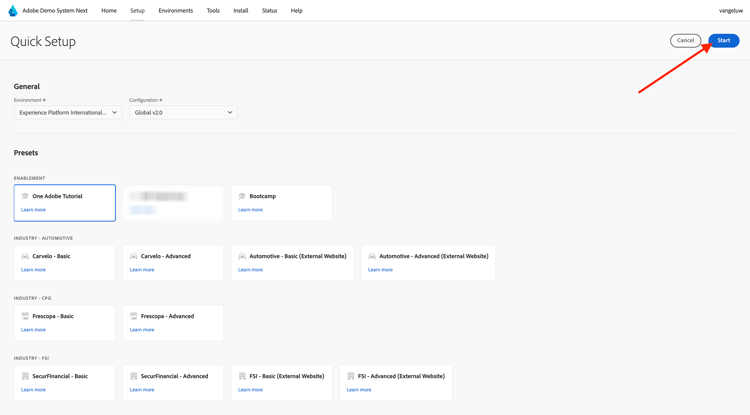Select the Carvelo - Advanced preset title
The width and height of the screenshot is (750, 415).
[166, 256]
